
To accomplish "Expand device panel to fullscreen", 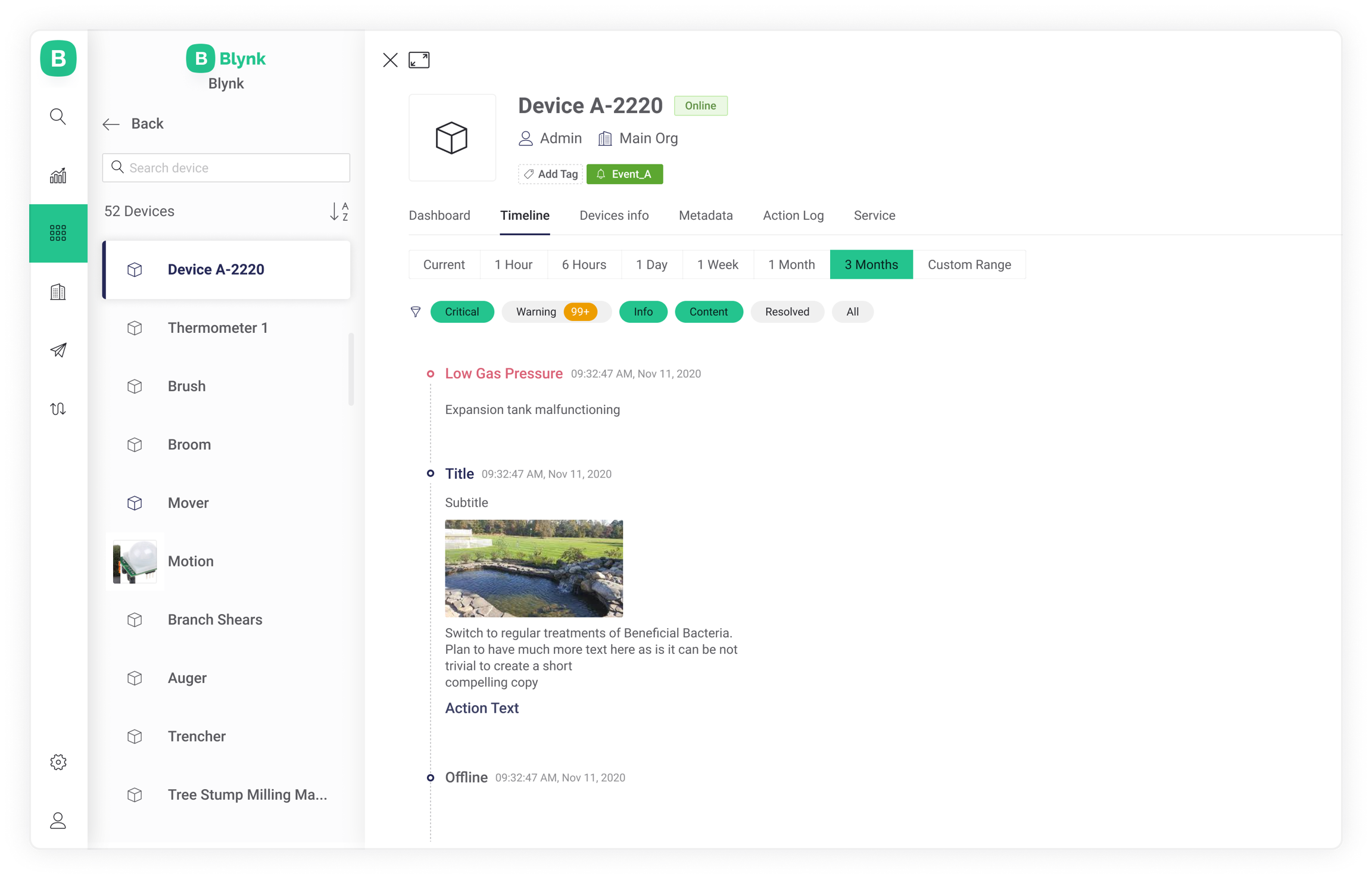I will tap(419, 60).
